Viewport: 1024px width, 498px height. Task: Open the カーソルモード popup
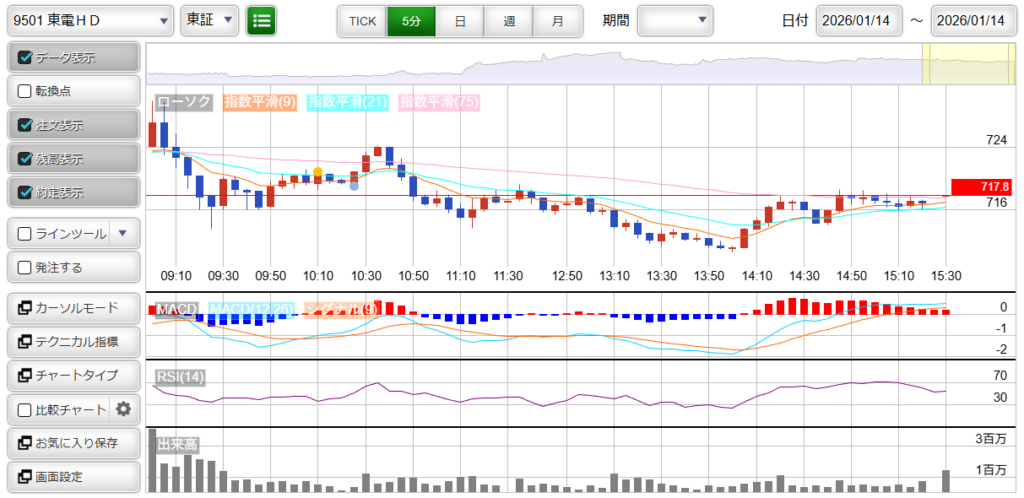pyautogui.click(x=72, y=307)
